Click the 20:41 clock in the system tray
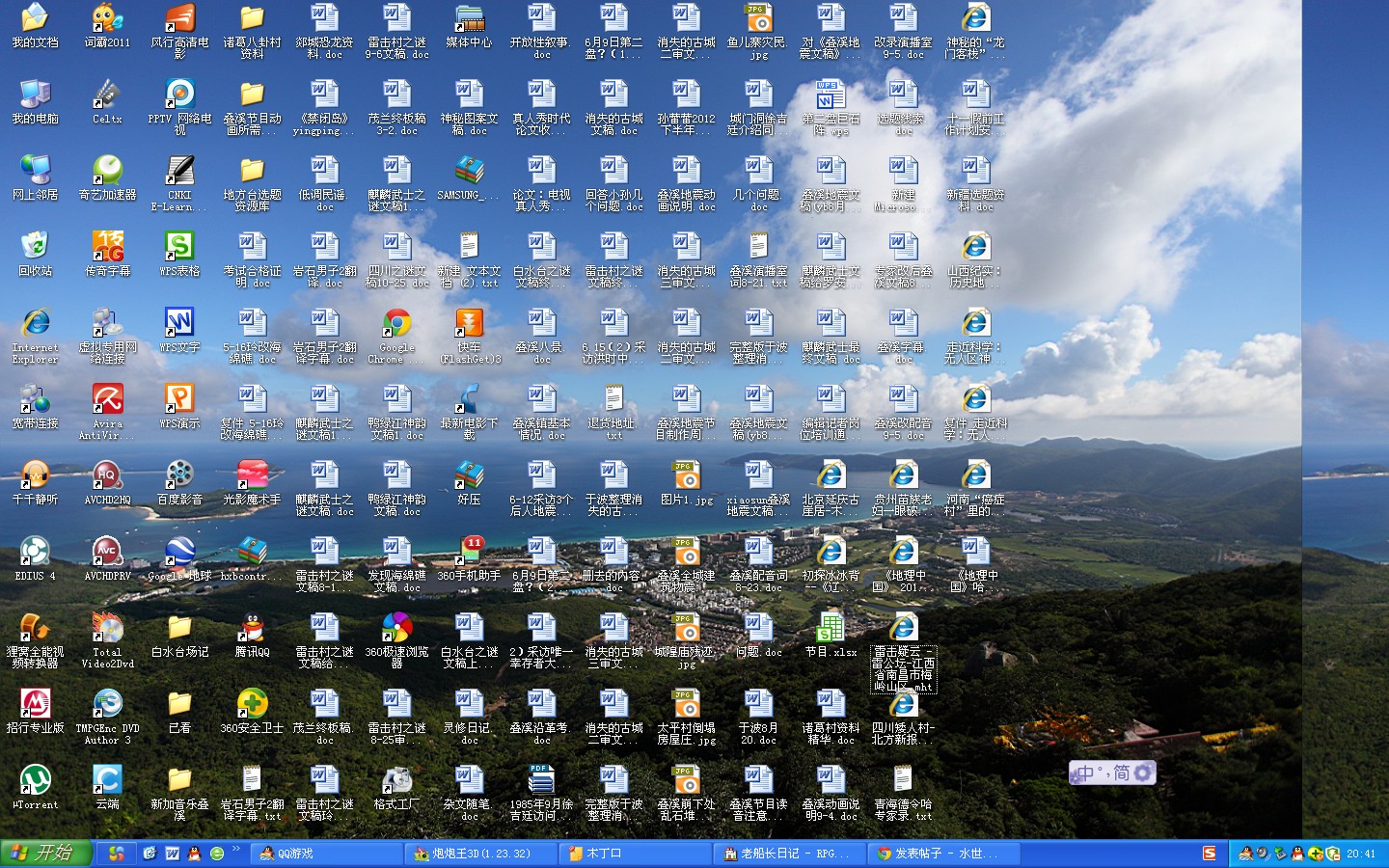 pos(1361,854)
